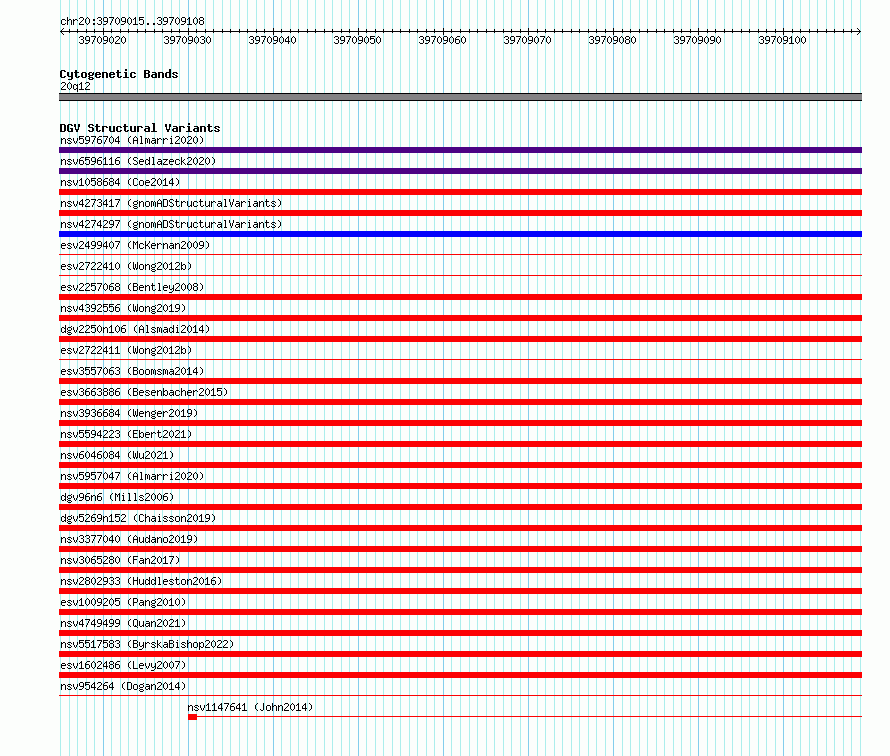The width and height of the screenshot is (890, 756).
Task: Open the nsv5957047 (Almarri2020) label
Action: tap(132, 476)
